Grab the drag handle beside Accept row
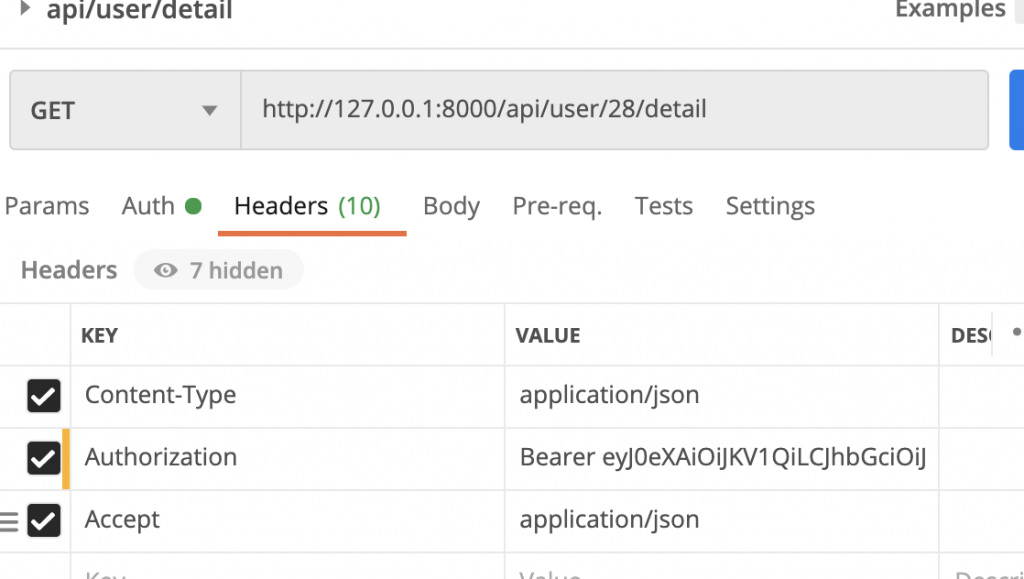The height and width of the screenshot is (579, 1024). [x=9, y=521]
